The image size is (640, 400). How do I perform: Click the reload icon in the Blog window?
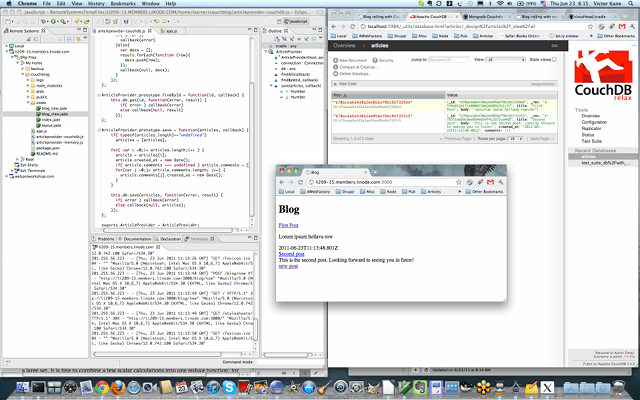(300, 182)
